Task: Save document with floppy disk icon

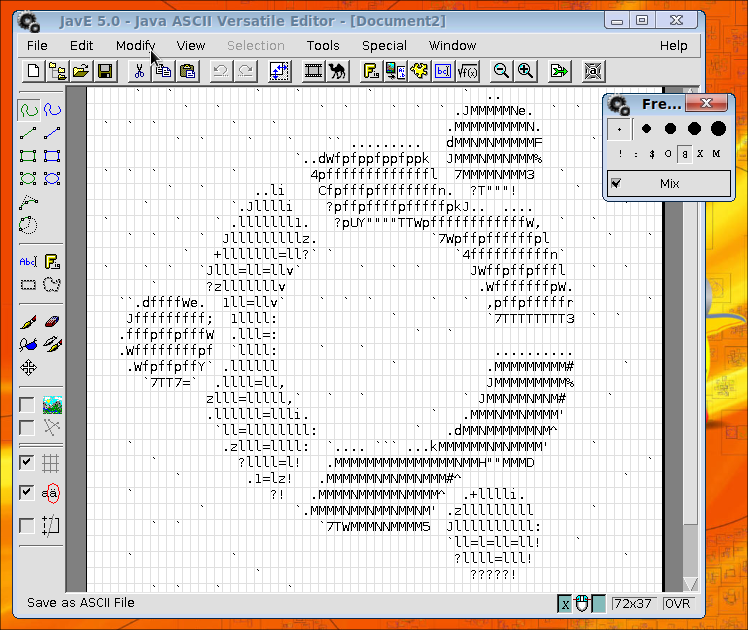Action: coord(105,72)
